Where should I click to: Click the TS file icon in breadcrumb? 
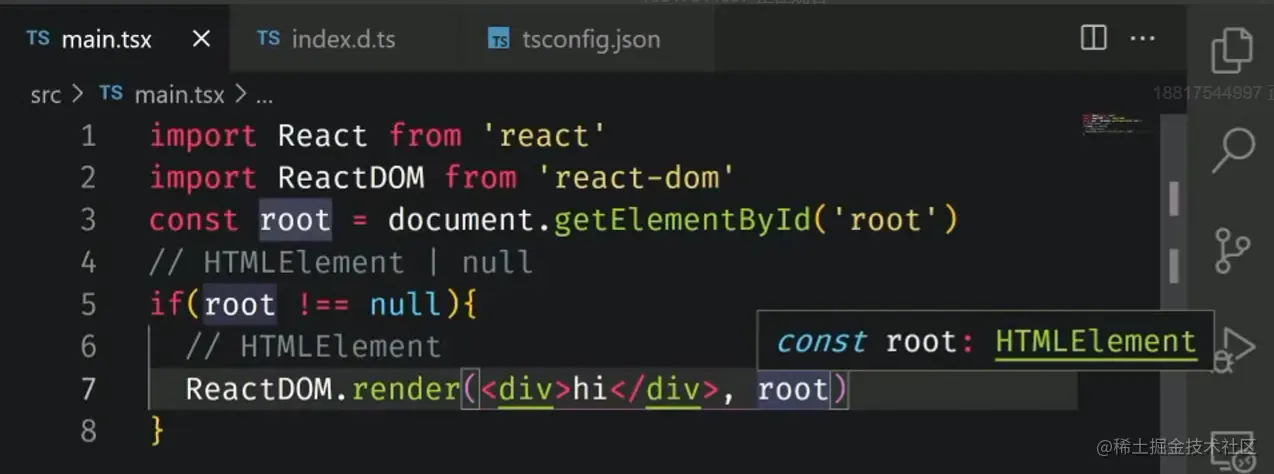111,93
